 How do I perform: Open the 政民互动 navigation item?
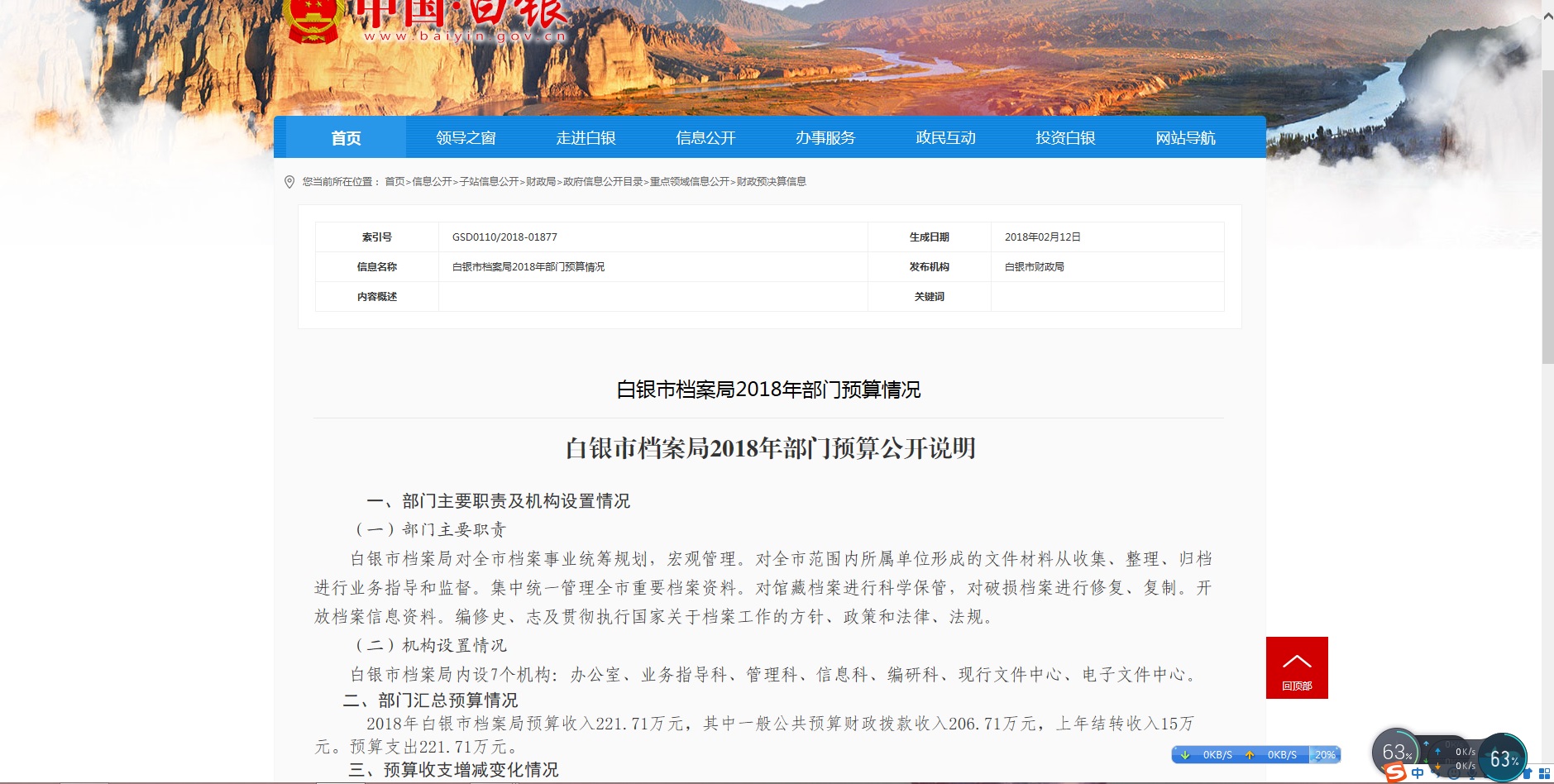point(945,138)
